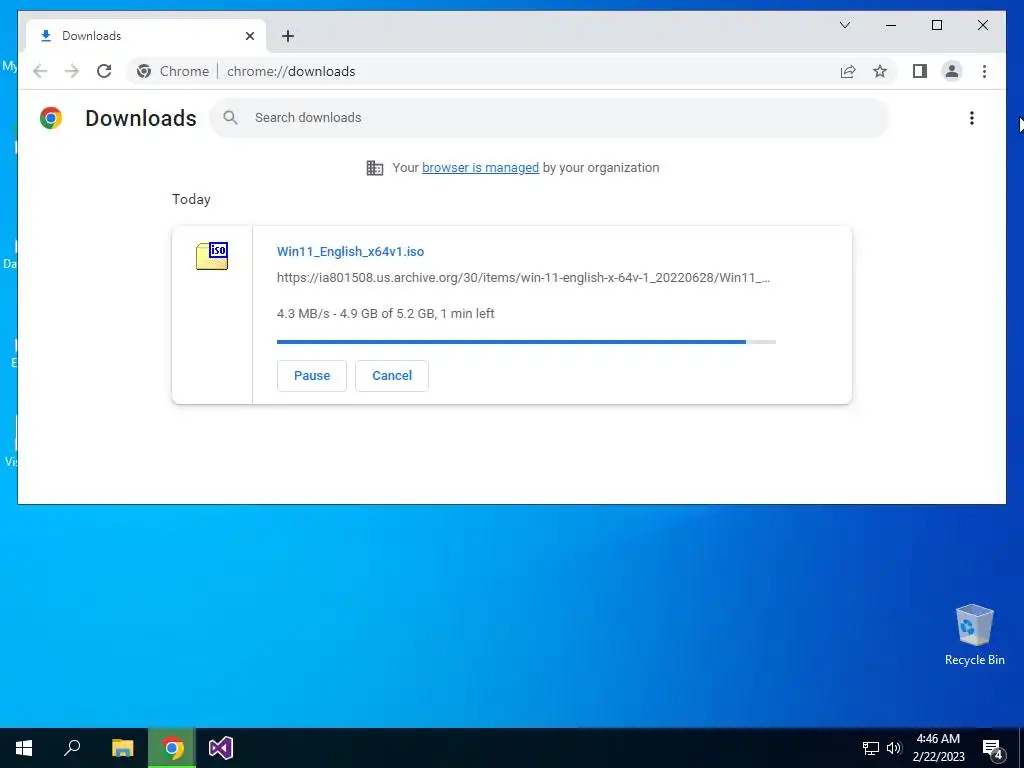Open the volume tray icon

click(x=893, y=748)
